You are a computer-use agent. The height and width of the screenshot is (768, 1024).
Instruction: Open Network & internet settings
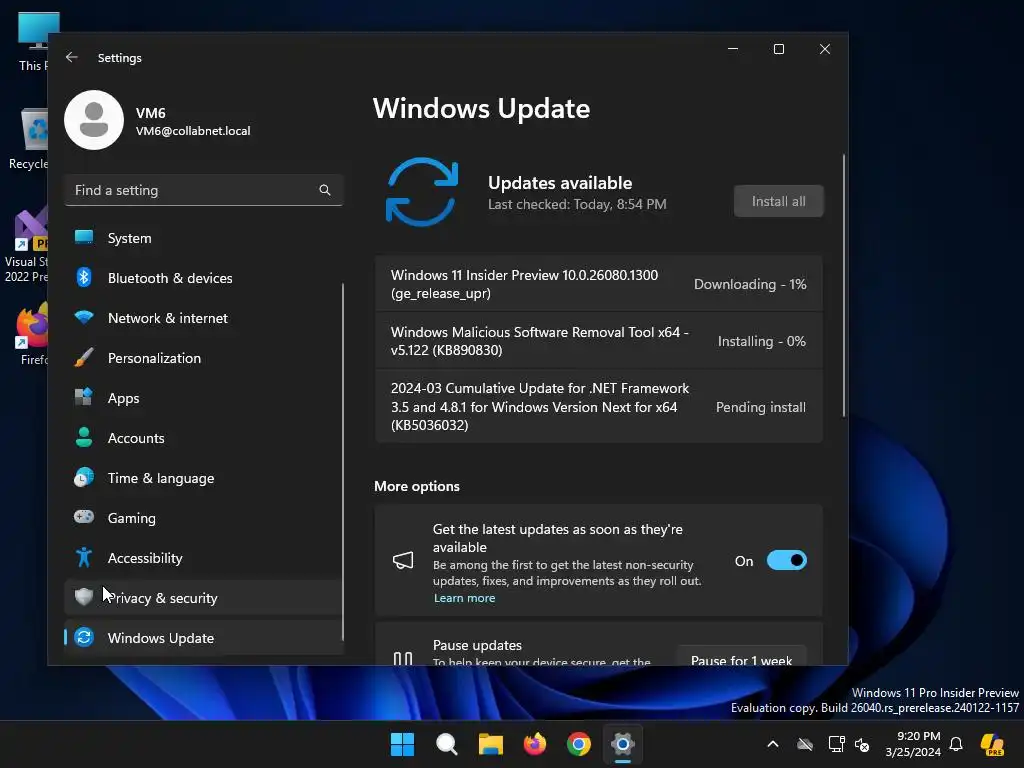tap(203, 317)
